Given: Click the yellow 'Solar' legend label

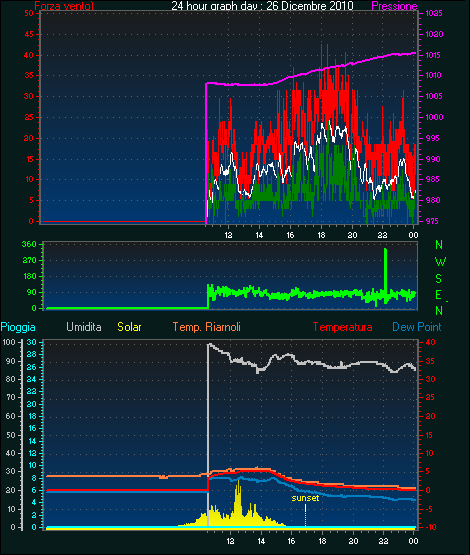Looking at the screenshot, I should click(129, 327).
